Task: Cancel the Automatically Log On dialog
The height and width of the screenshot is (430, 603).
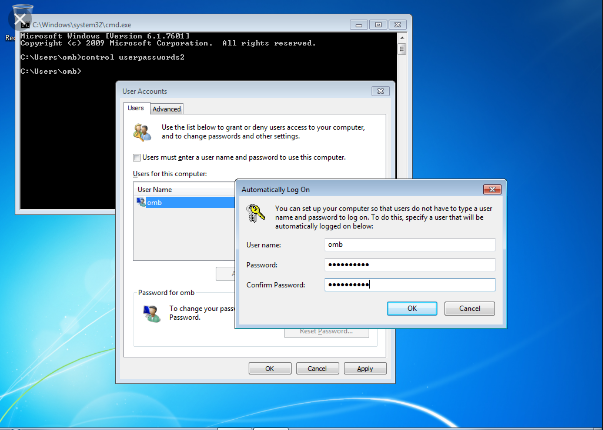Action: point(469,308)
